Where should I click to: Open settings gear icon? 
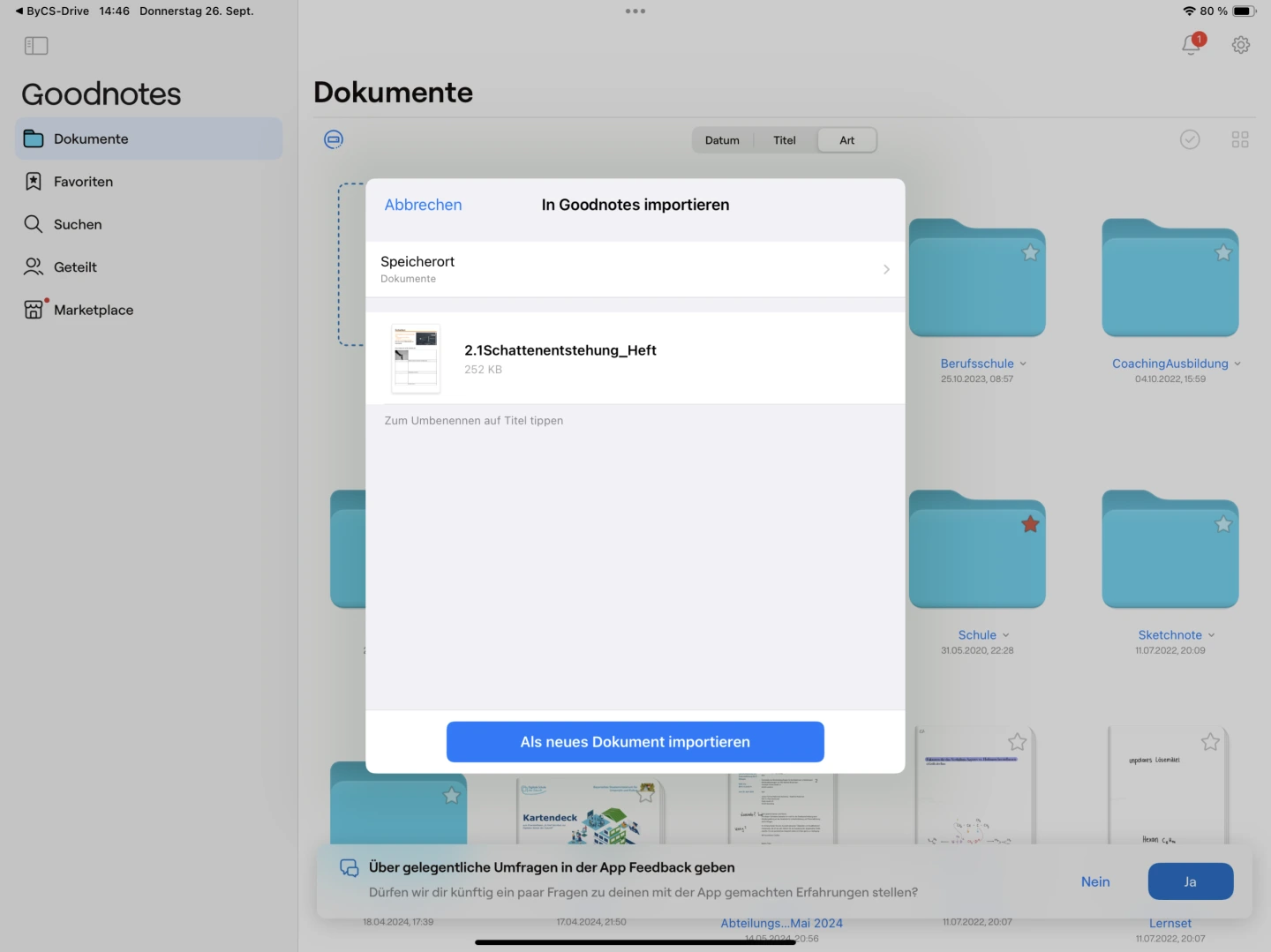click(1240, 45)
